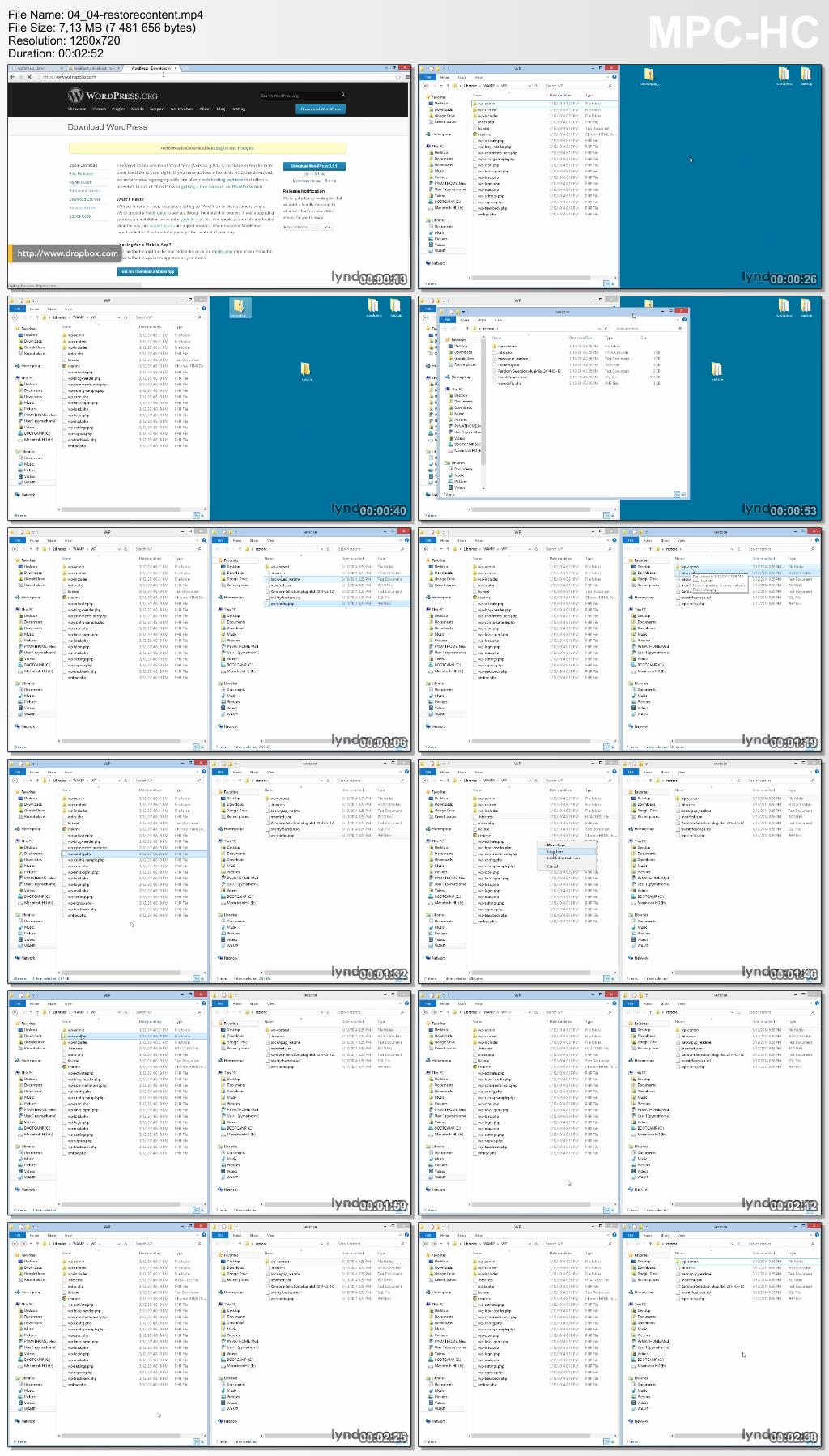Click the Search WordPress.org field in 00:00:13 frame
The image size is (829, 1456).
tap(301, 96)
